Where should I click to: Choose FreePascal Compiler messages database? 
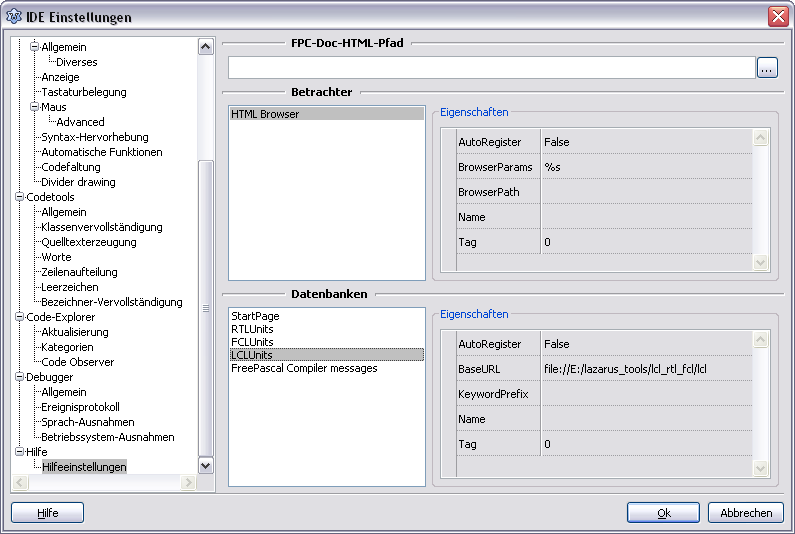pyautogui.click(x=304, y=368)
